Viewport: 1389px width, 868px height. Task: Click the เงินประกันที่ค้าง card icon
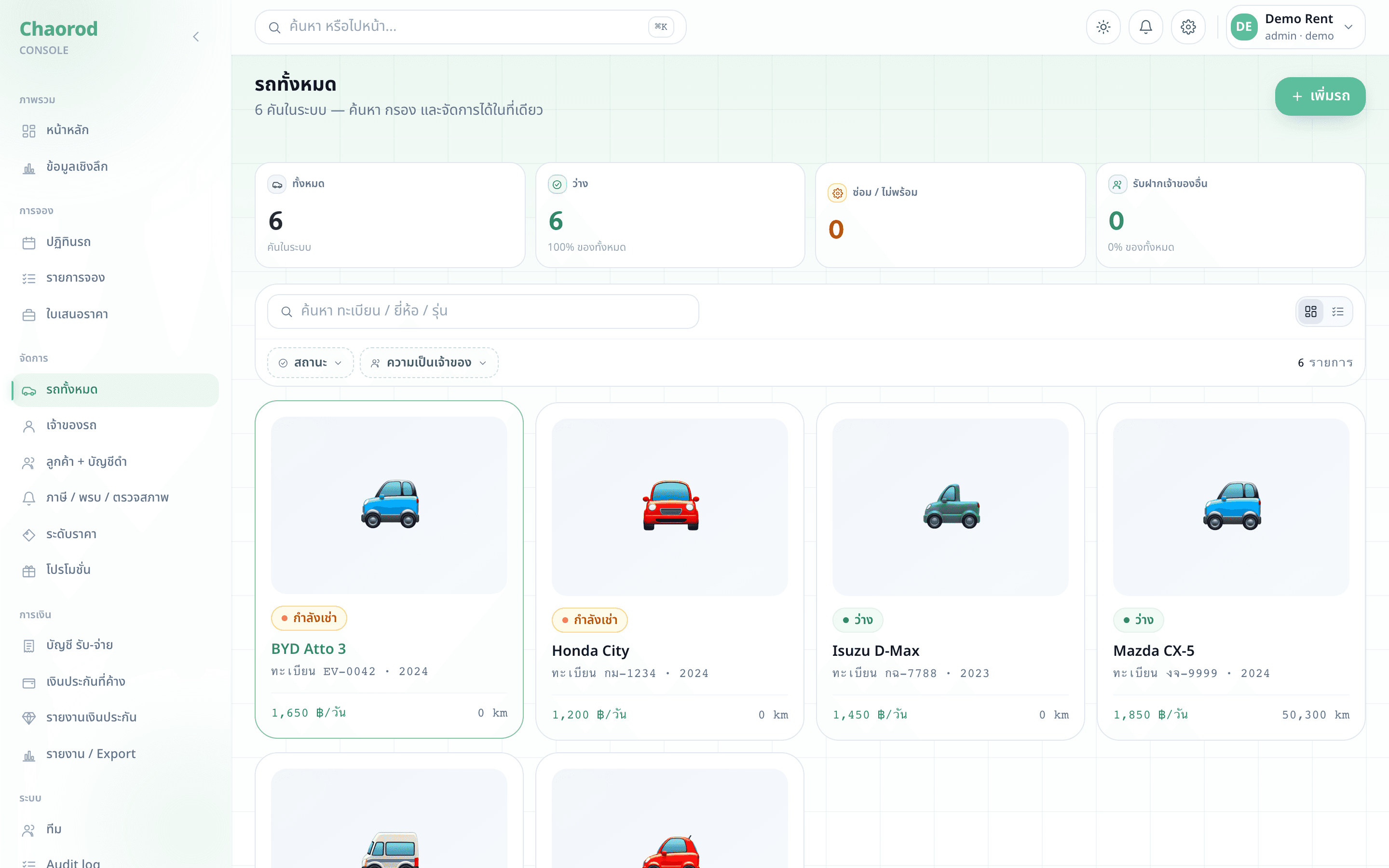(29, 682)
